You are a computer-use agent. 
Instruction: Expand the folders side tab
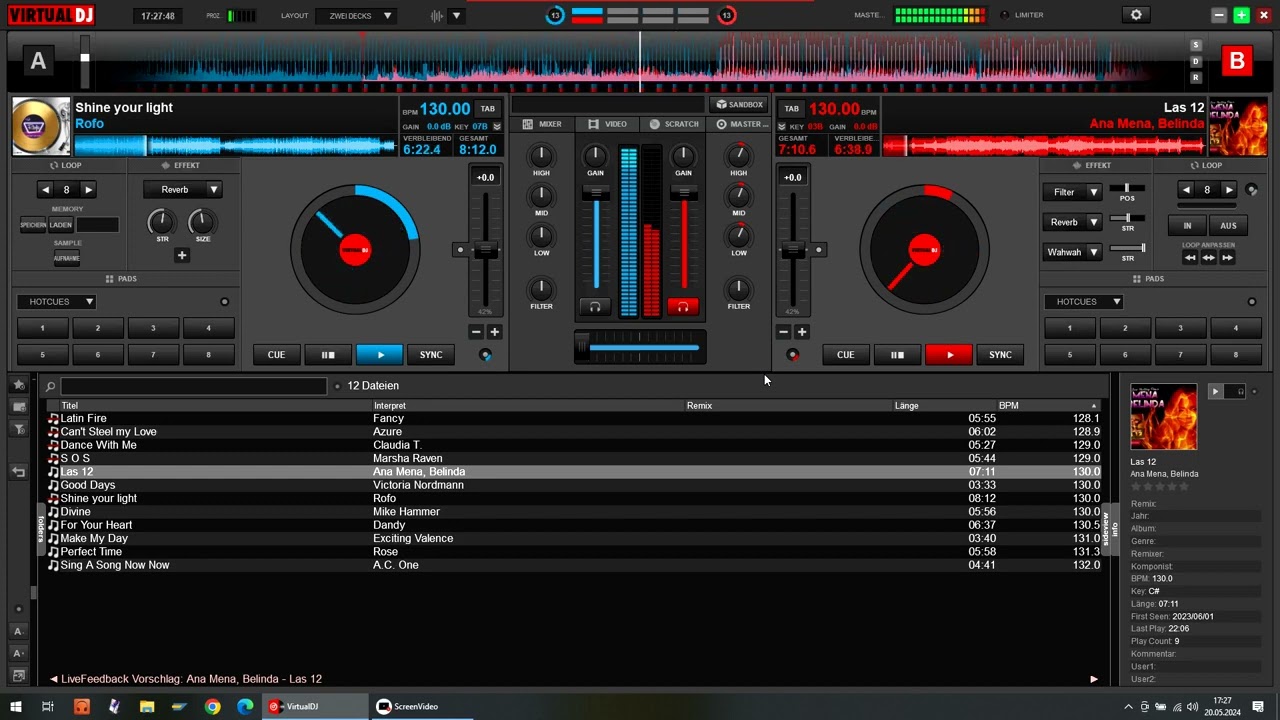pos(41,529)
